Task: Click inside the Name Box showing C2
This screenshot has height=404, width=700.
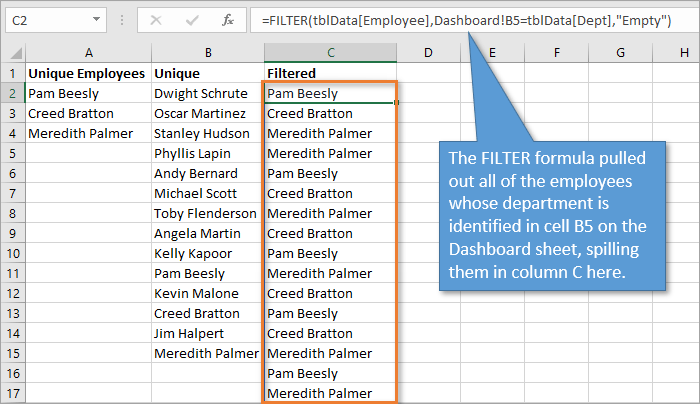Action: [x=45, y=19]
